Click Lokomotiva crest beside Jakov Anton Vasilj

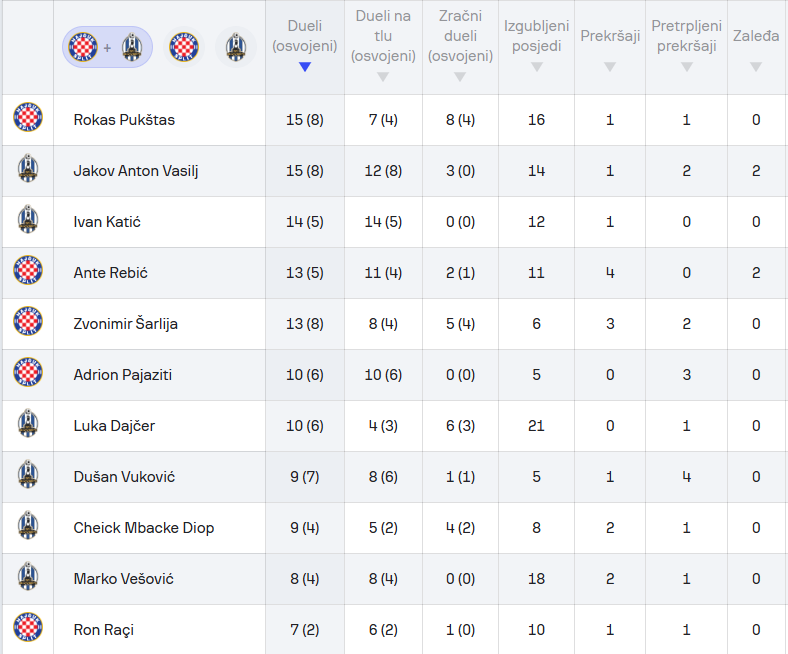tap(28, 171)
